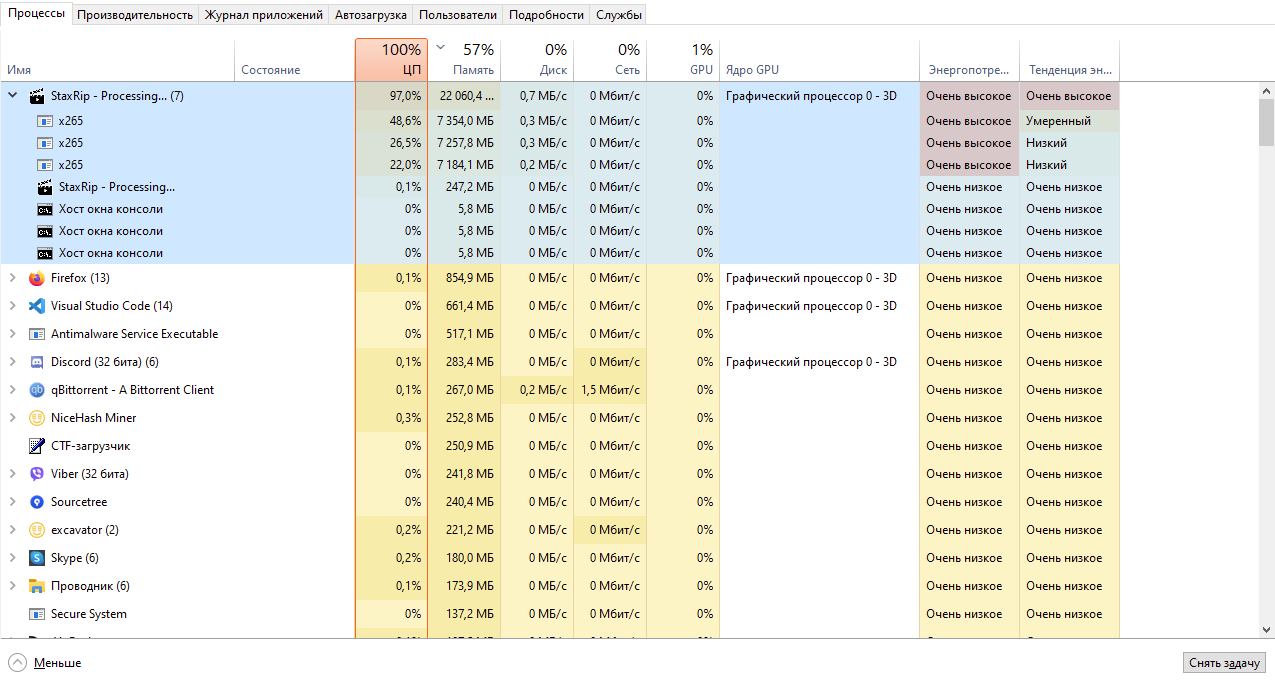Click the StaxRip process icon

click(x=37, y=95)
